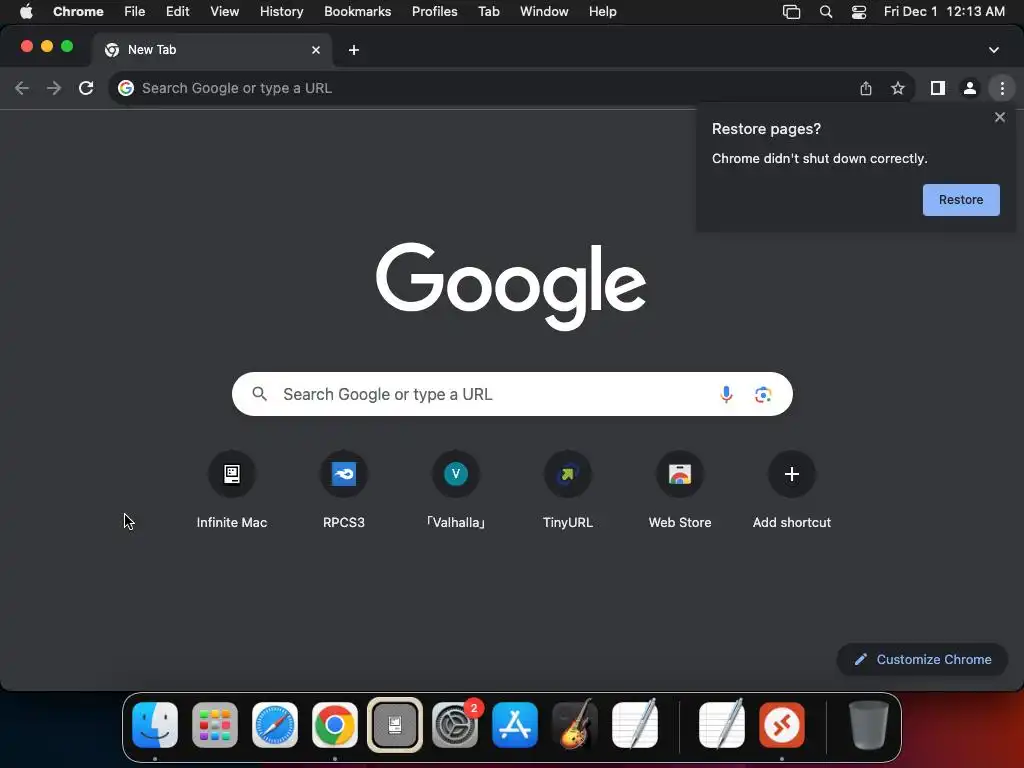The width and height of the screenshot is (1024, 768).
Task: Open Launchpad from the Dock
Action: [x=215, y=725]
